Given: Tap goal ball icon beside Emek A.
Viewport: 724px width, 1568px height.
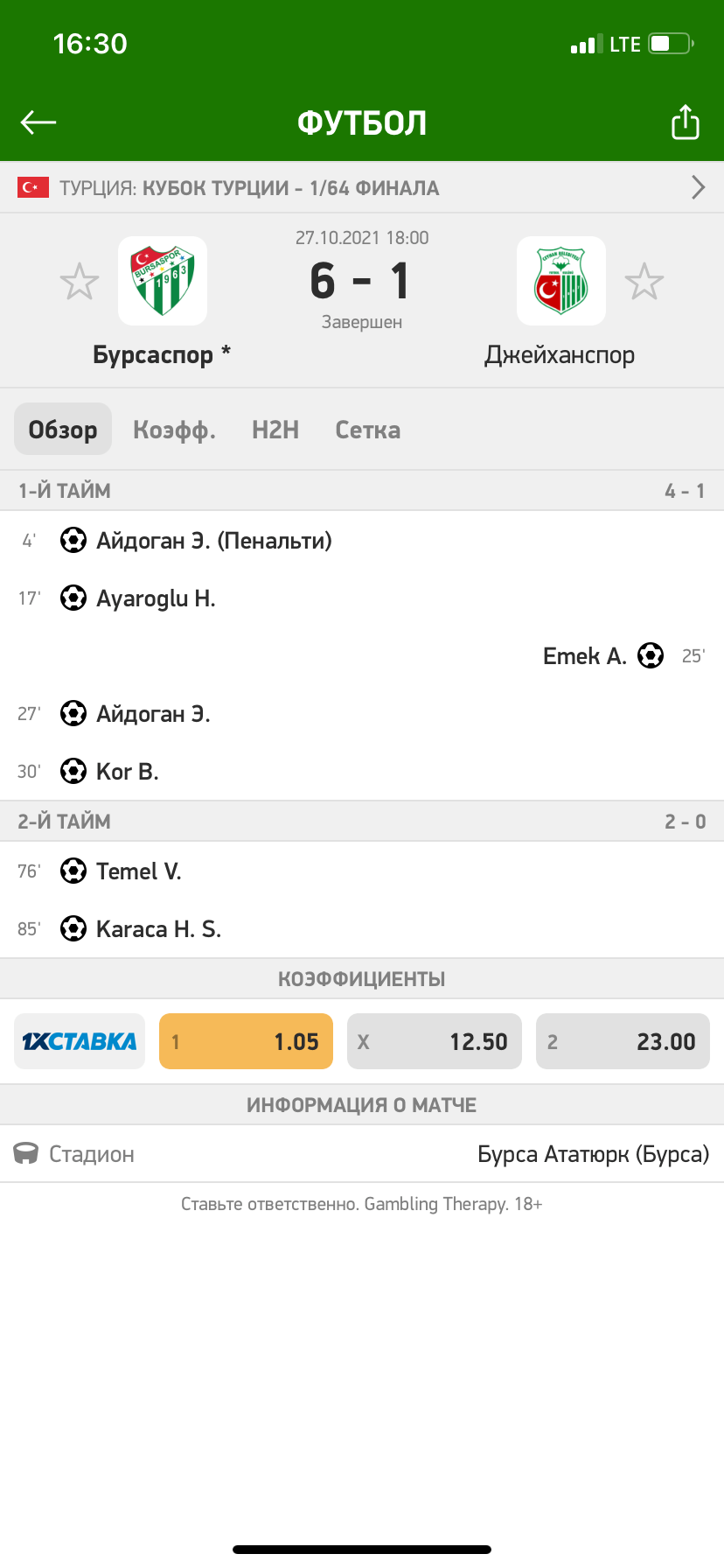Looking at the screenshot, I should point(651,655).
